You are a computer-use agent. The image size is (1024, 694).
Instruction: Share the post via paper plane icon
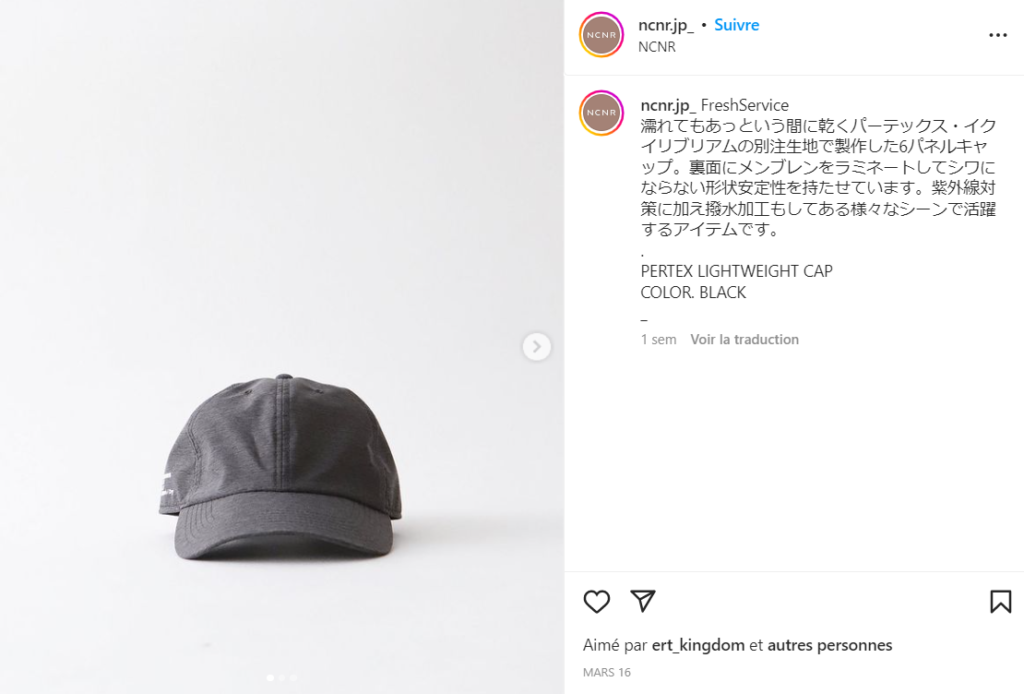point(643,601)
